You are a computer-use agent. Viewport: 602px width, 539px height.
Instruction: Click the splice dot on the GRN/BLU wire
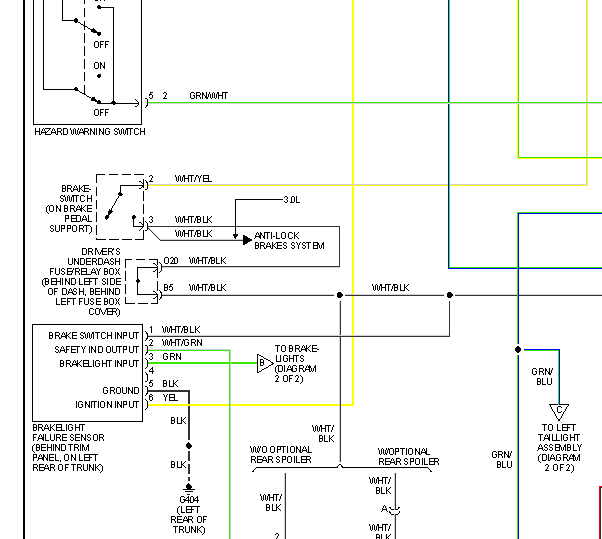tap(518, 349)
